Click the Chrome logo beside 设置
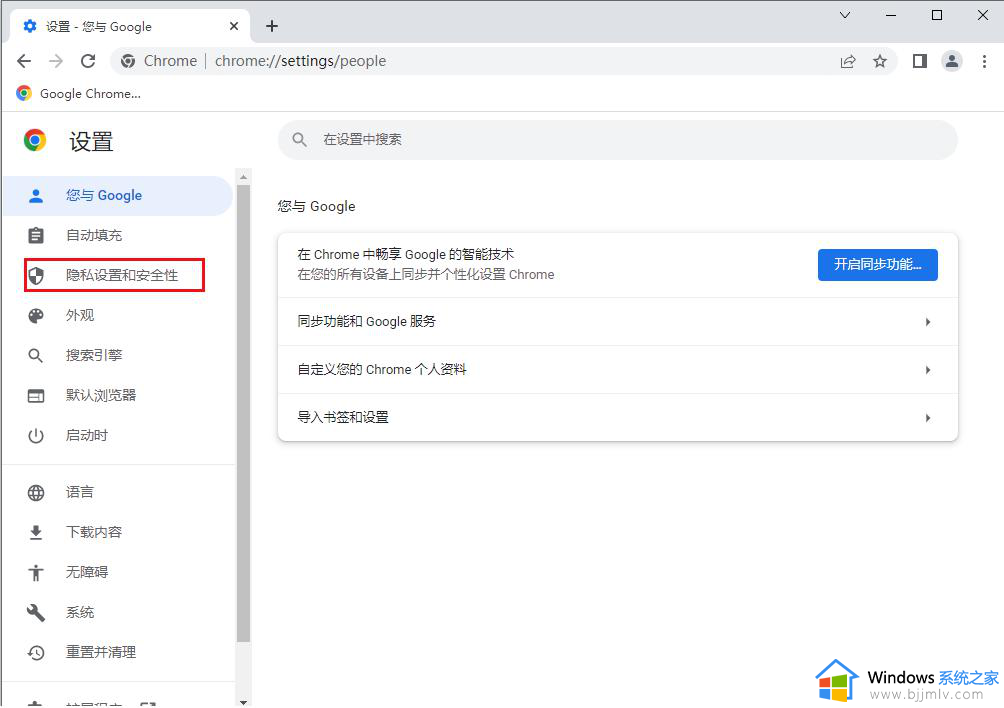This screenshot has width=1004, height=708. coord(35,140)
